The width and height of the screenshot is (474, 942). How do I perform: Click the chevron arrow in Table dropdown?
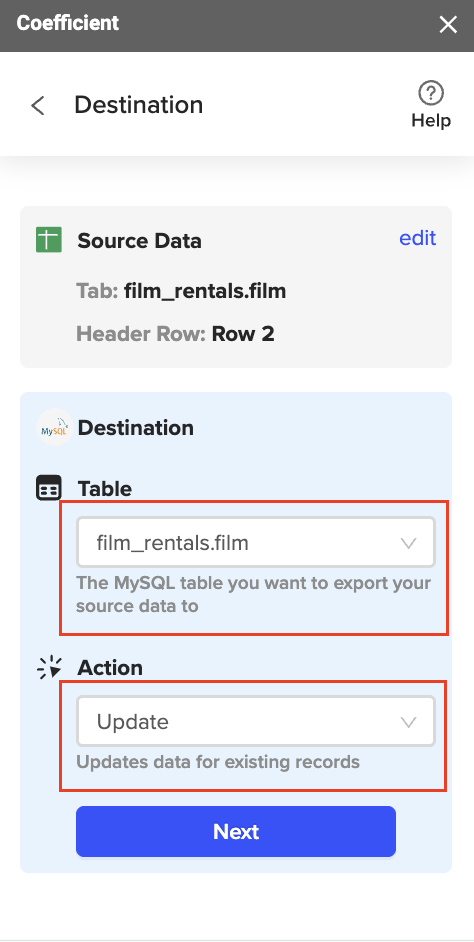coord(409,543)
